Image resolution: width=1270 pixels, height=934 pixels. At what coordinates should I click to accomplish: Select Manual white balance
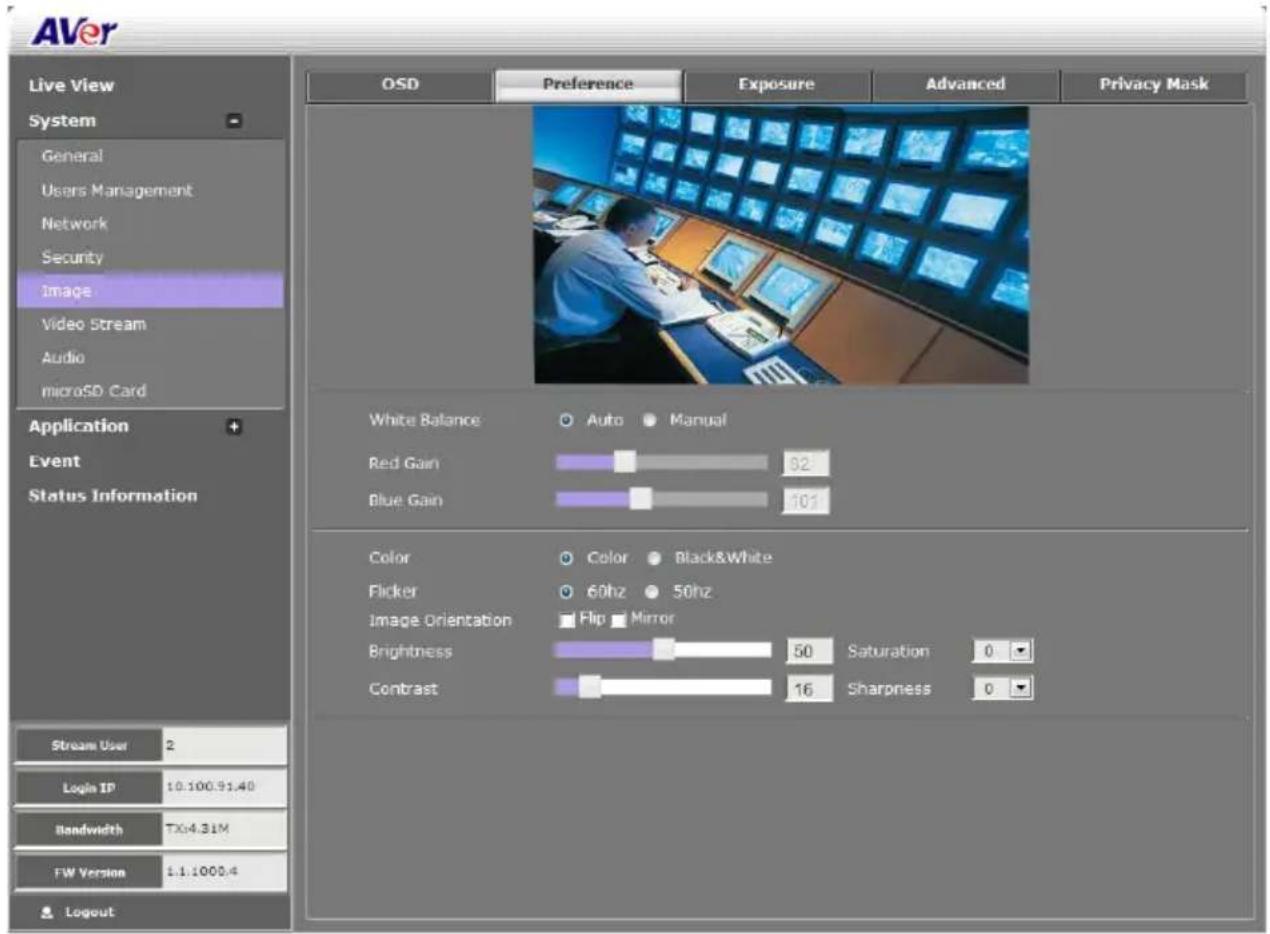pos(649,420)
